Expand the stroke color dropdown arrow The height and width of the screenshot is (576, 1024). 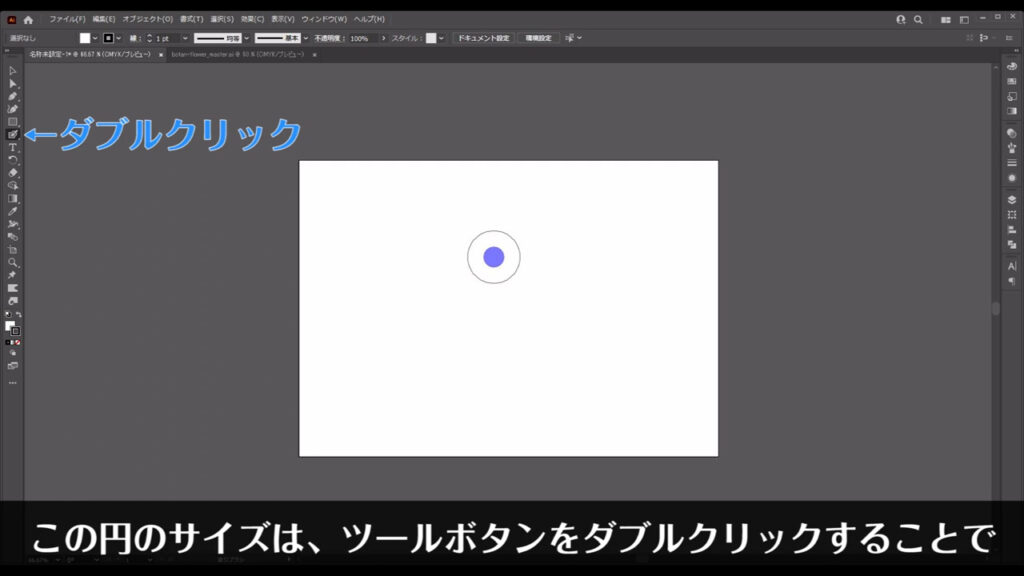coord(119,39)
